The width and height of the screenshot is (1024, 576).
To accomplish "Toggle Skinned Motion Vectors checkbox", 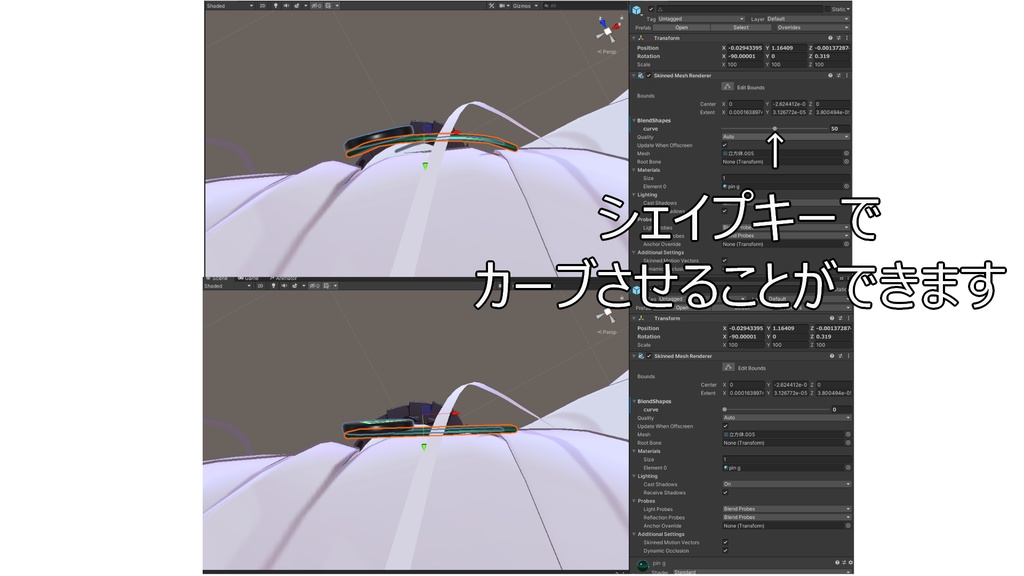I will 726,542.
